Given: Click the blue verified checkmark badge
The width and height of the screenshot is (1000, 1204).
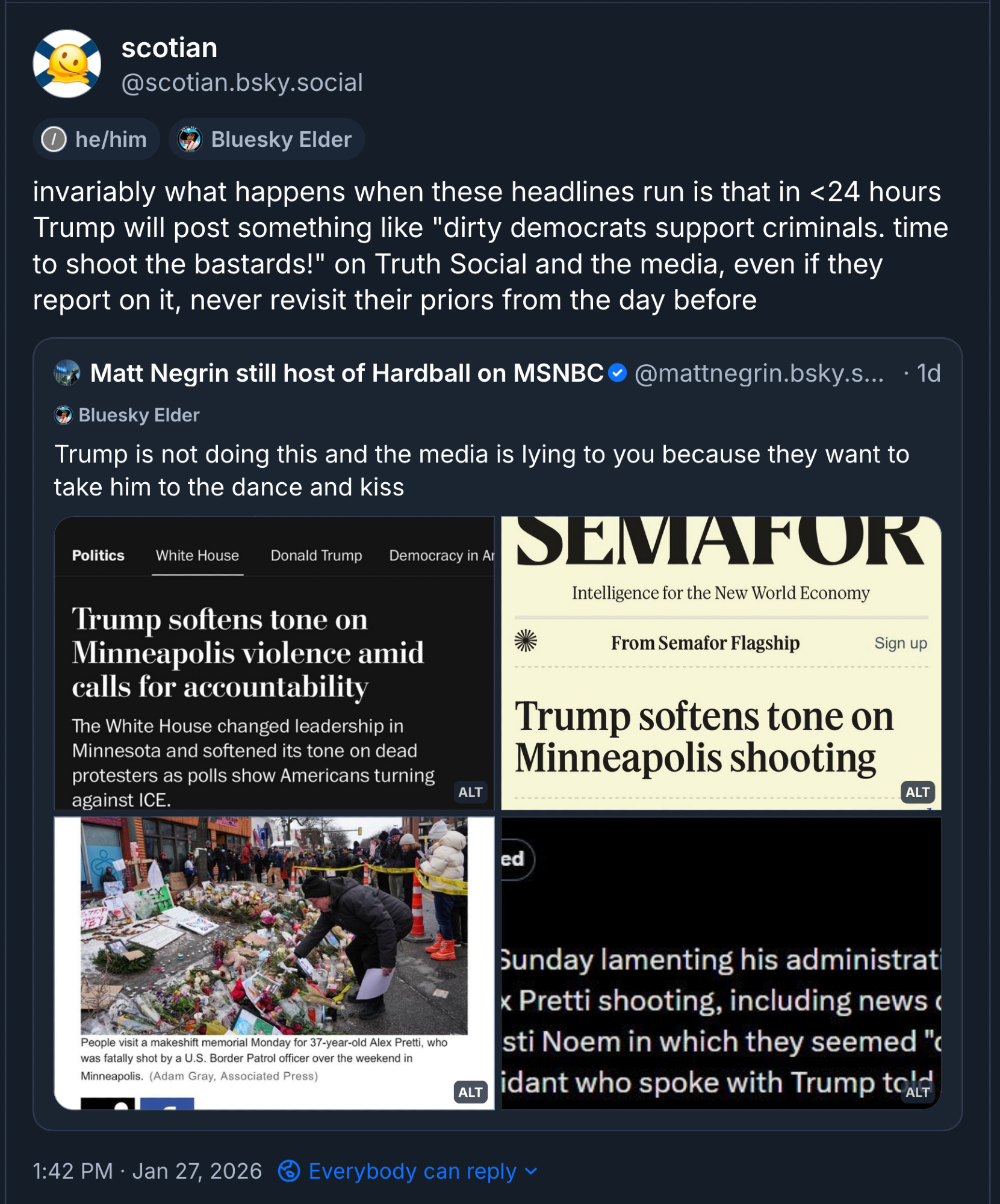Looking at the screenshot, I should click(617, 373).
